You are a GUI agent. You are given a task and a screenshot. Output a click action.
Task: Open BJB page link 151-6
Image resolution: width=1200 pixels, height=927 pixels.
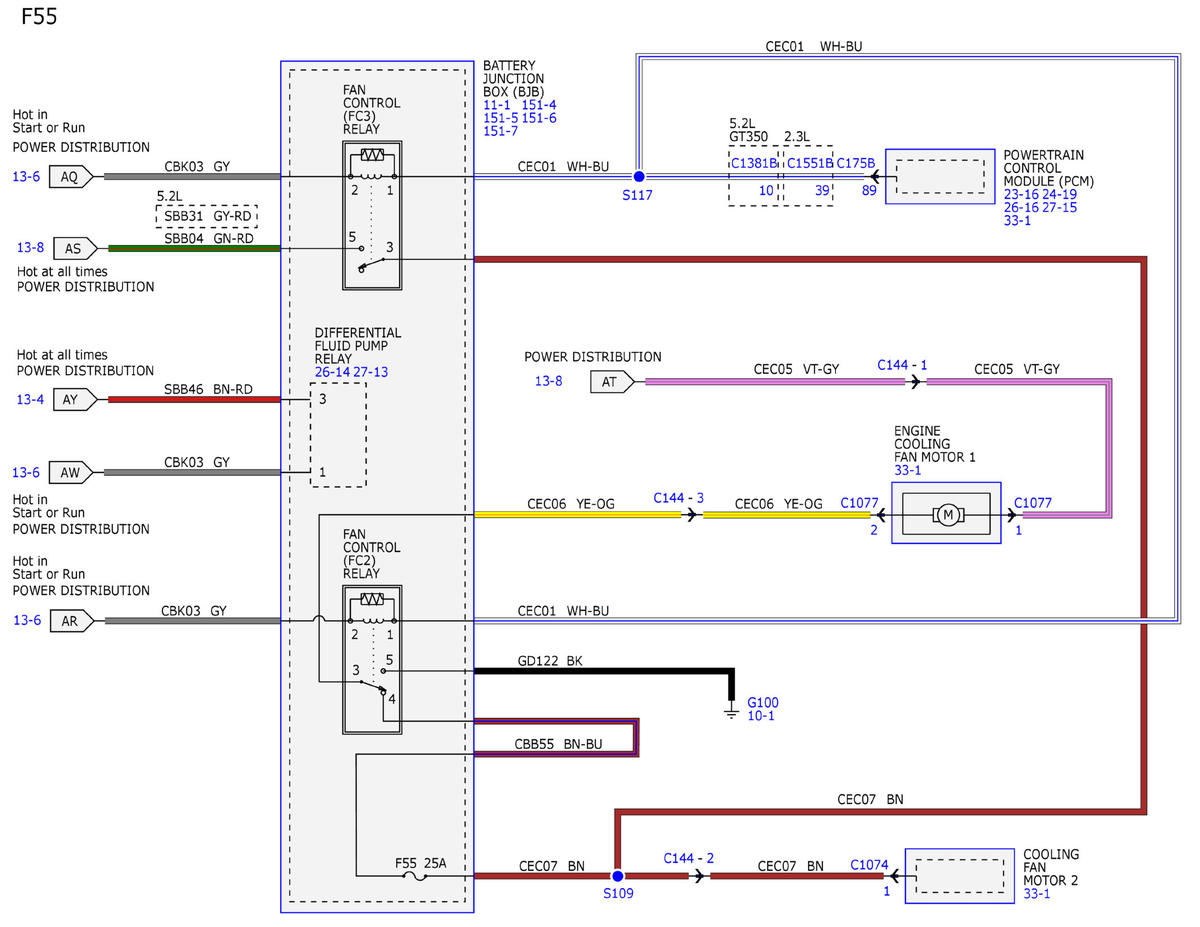pyautogui.click(x=540, y=118)
